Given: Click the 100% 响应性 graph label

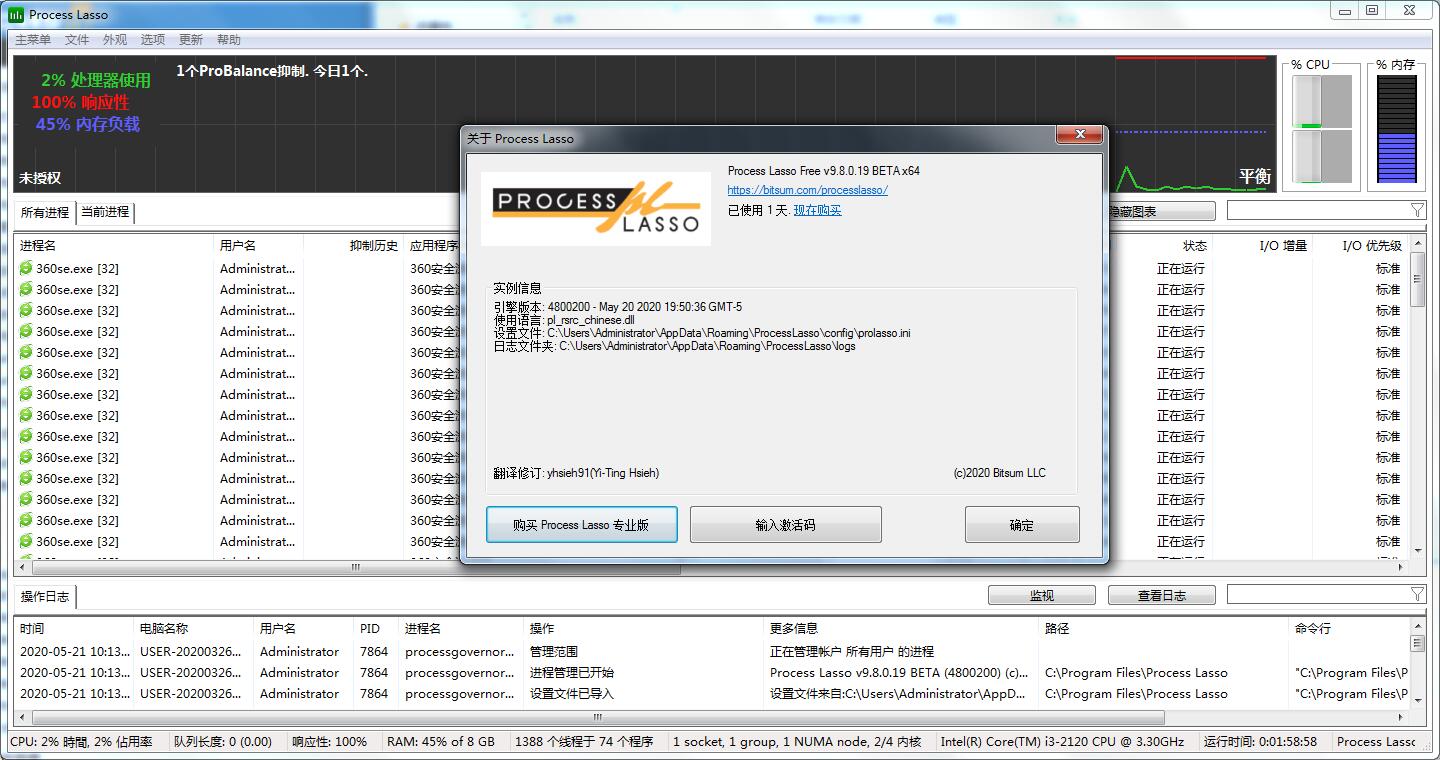Looking at the screenshot, I should [x=80, y=102].
